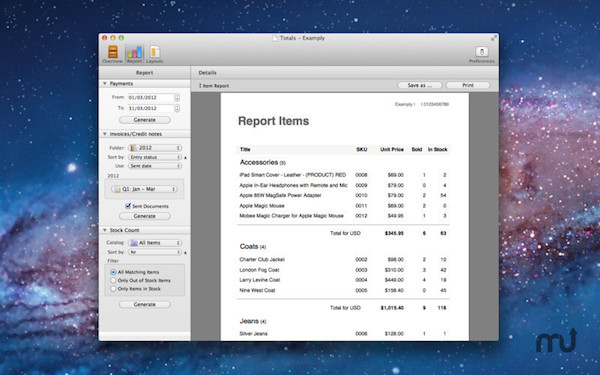Select the Report chart icon
600x375 pixels.
pos(134,54)
